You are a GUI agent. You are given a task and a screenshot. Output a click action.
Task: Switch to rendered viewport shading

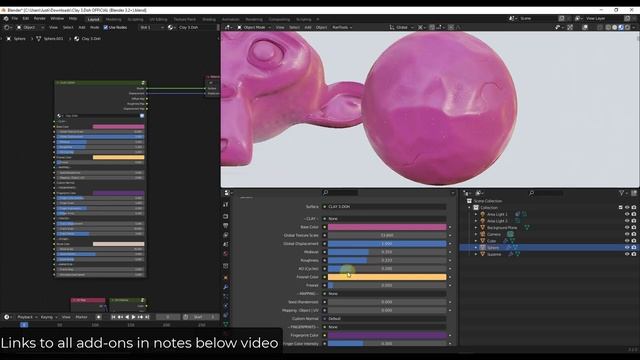627,27
